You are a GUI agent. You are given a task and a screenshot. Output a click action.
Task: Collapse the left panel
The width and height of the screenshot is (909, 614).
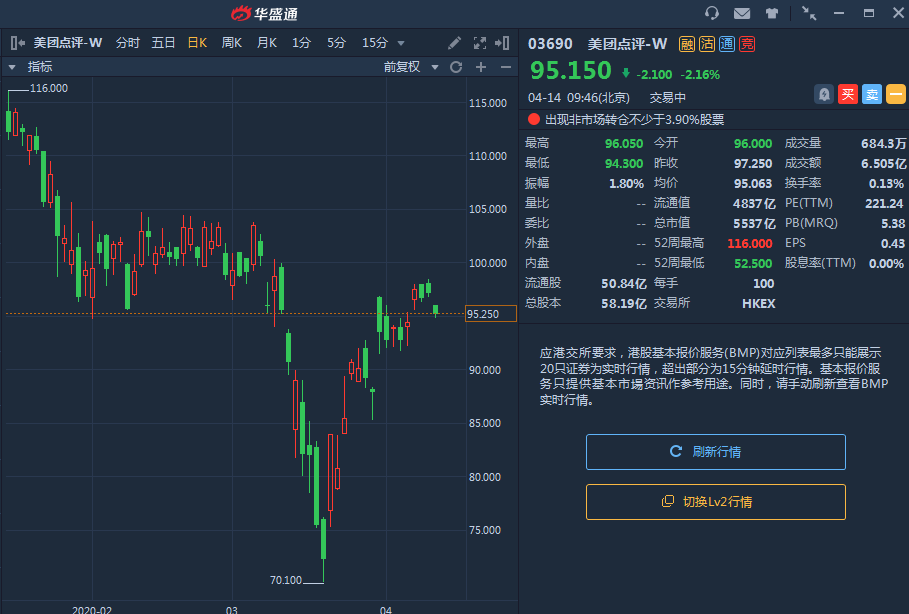[x=17, y=43]
